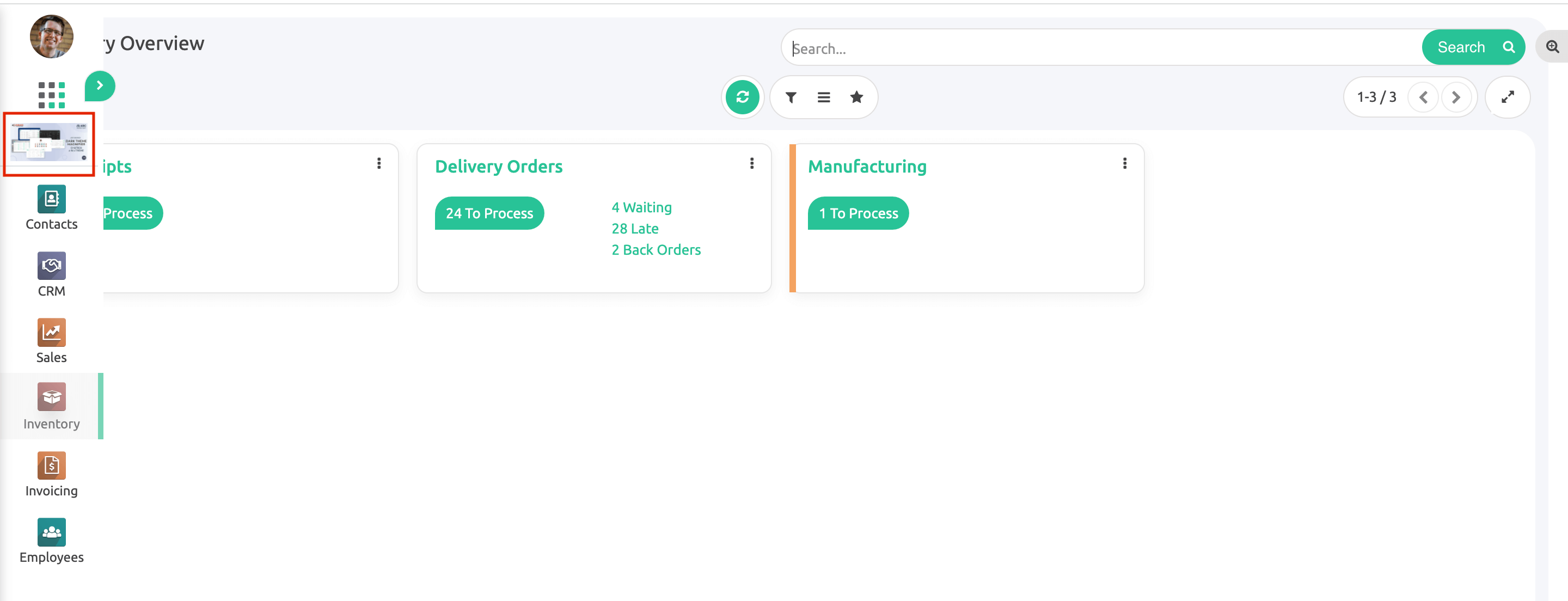Open the Invoicing app icon
Screen dimensions: 1568x601
tap(51, 466)
